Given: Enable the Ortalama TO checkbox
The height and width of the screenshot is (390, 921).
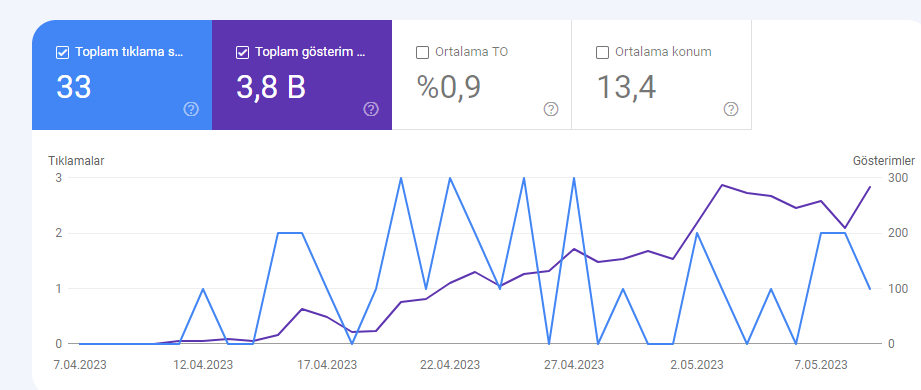Looking at the screenshot, I should pyautogui.click(x=422, y=53).
